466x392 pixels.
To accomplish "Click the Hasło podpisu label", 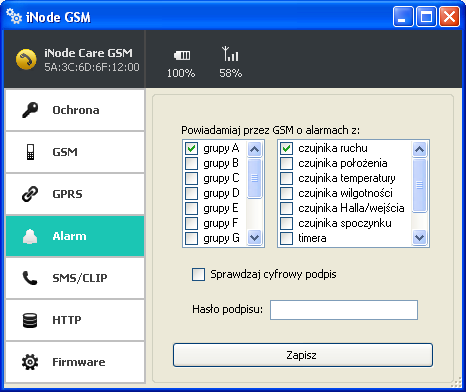I will (228, 310).
